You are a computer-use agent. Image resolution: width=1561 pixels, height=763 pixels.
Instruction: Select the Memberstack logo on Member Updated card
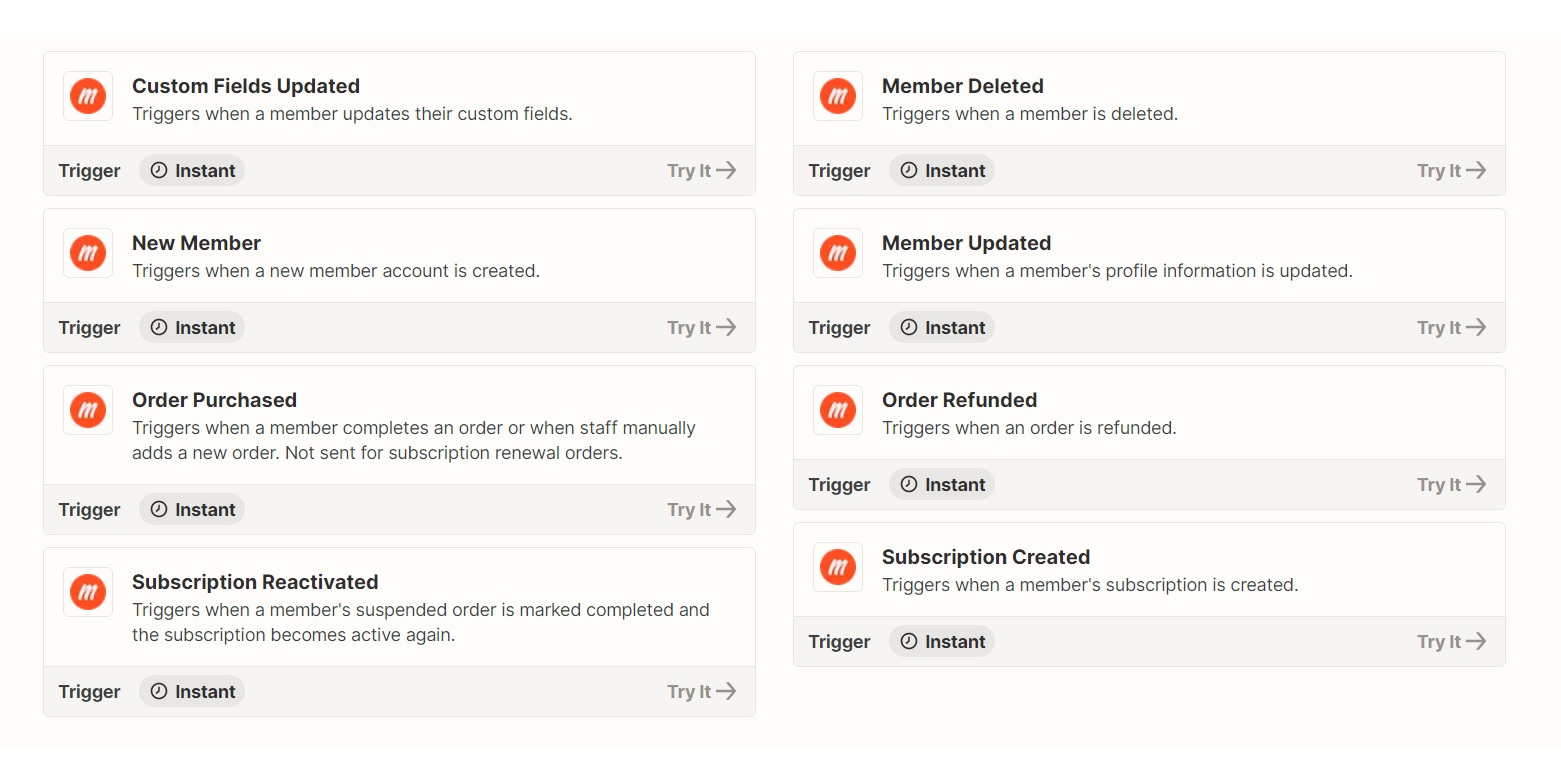837,253
